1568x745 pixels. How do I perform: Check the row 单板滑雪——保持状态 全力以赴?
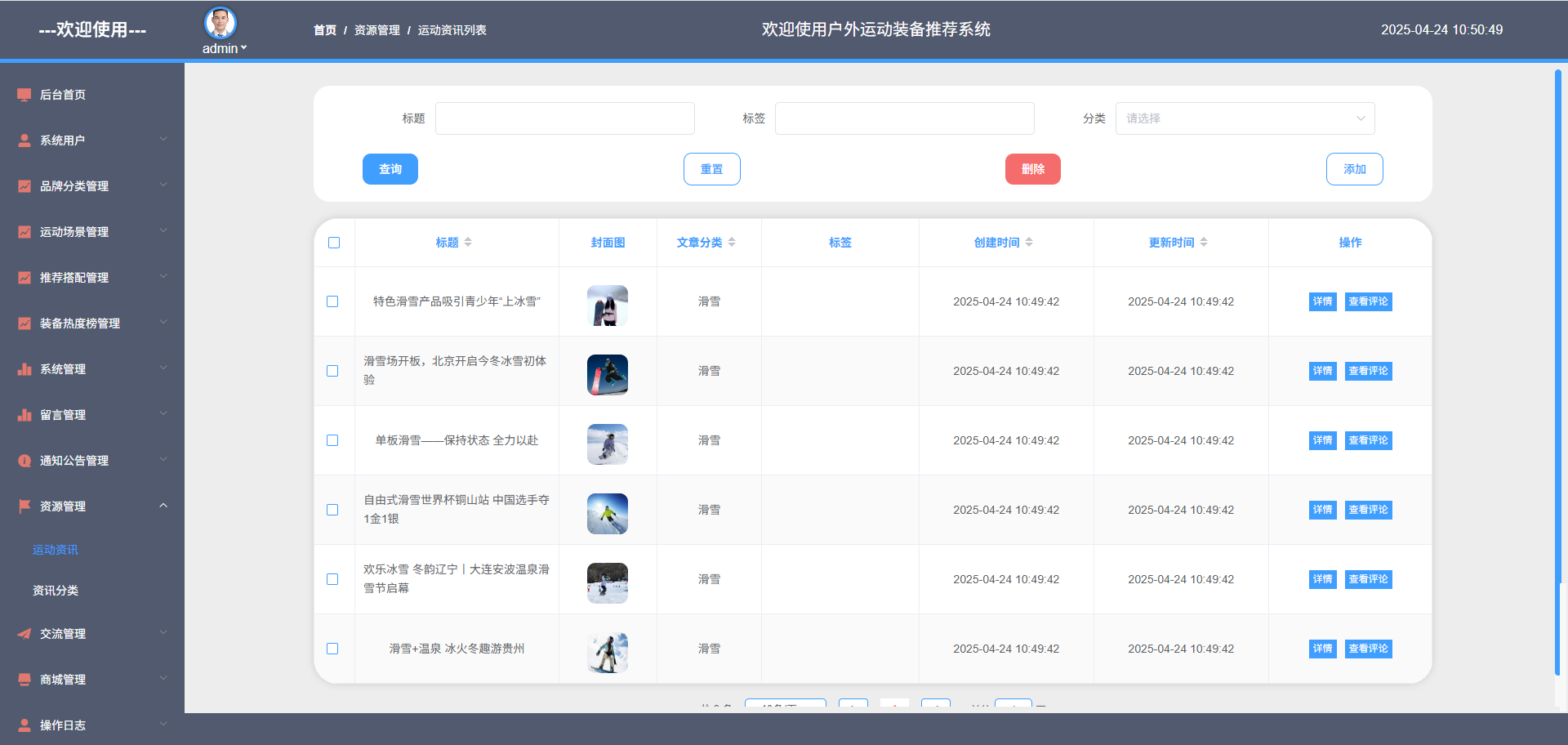(x=332, y=440)
